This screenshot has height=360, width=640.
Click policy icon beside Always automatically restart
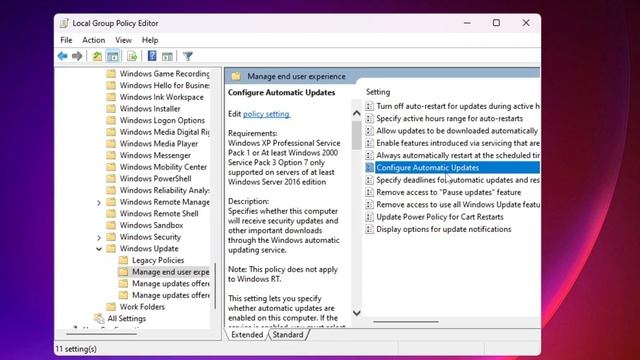(369, 155)
